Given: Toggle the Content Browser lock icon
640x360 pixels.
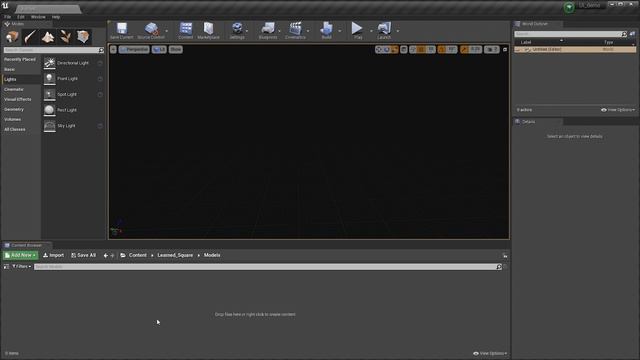Looking at the screenshot, I should click(x=505, y=256).
